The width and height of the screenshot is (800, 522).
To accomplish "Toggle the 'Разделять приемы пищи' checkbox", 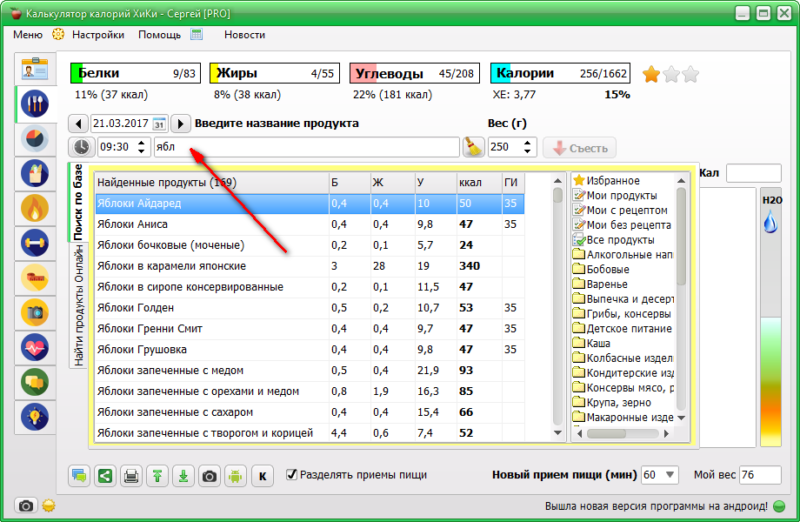I will click(292, 475).
